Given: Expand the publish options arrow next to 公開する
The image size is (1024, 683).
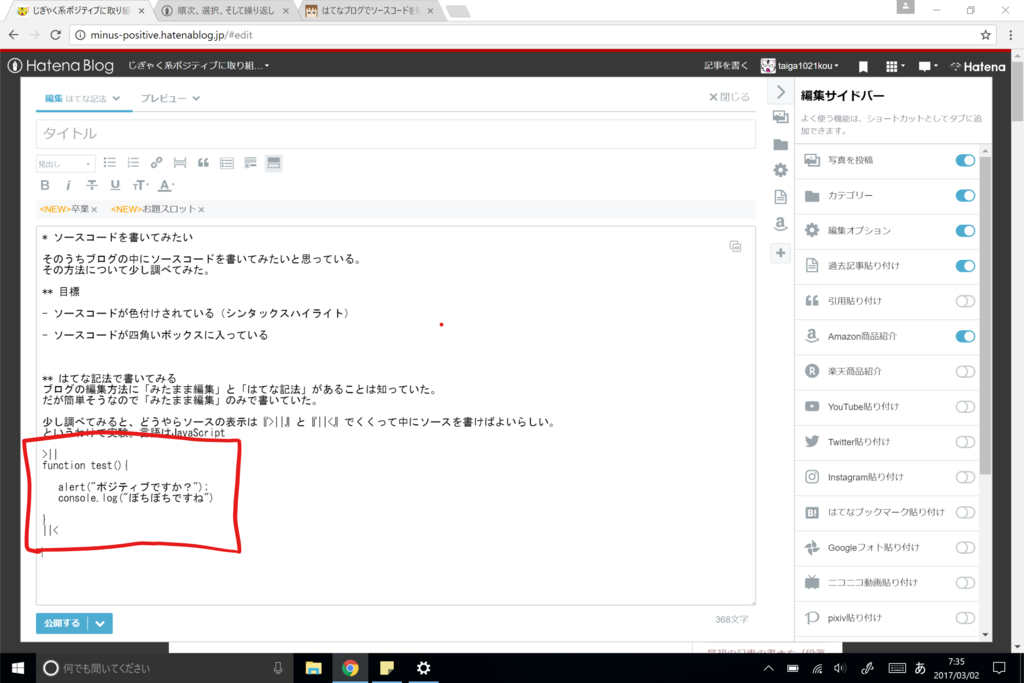Looking at the screenshot, I should (x=100, y=623).
